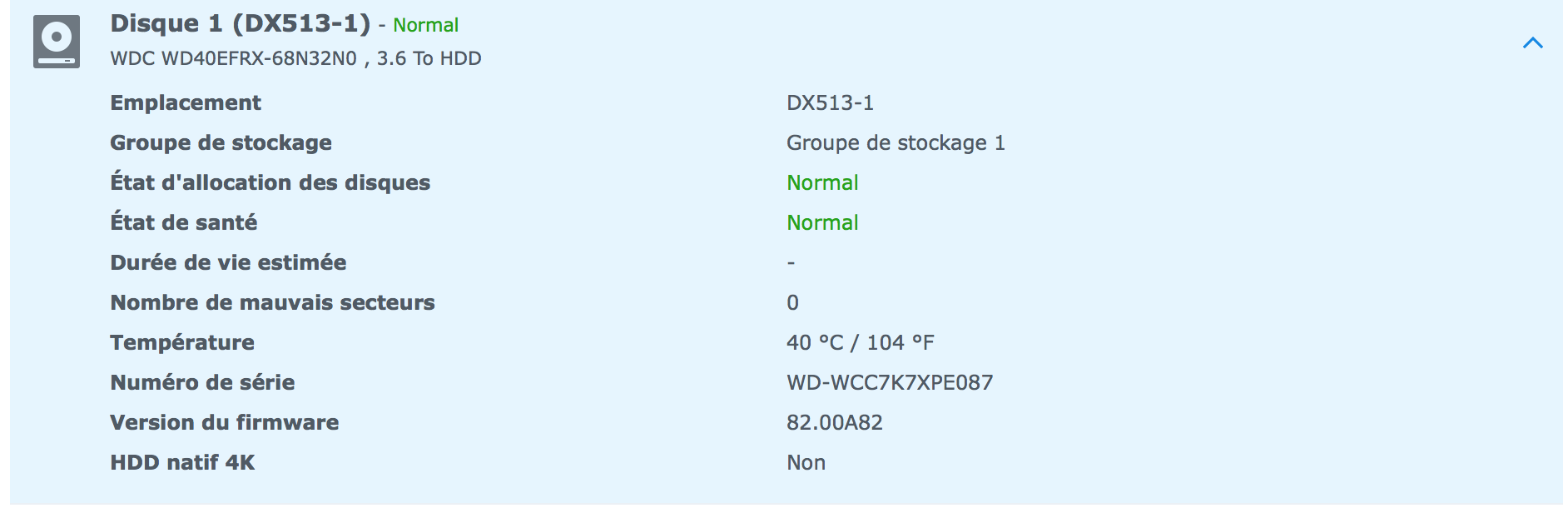
Task: Click the Emplacement label
Action: click(186, 102)
